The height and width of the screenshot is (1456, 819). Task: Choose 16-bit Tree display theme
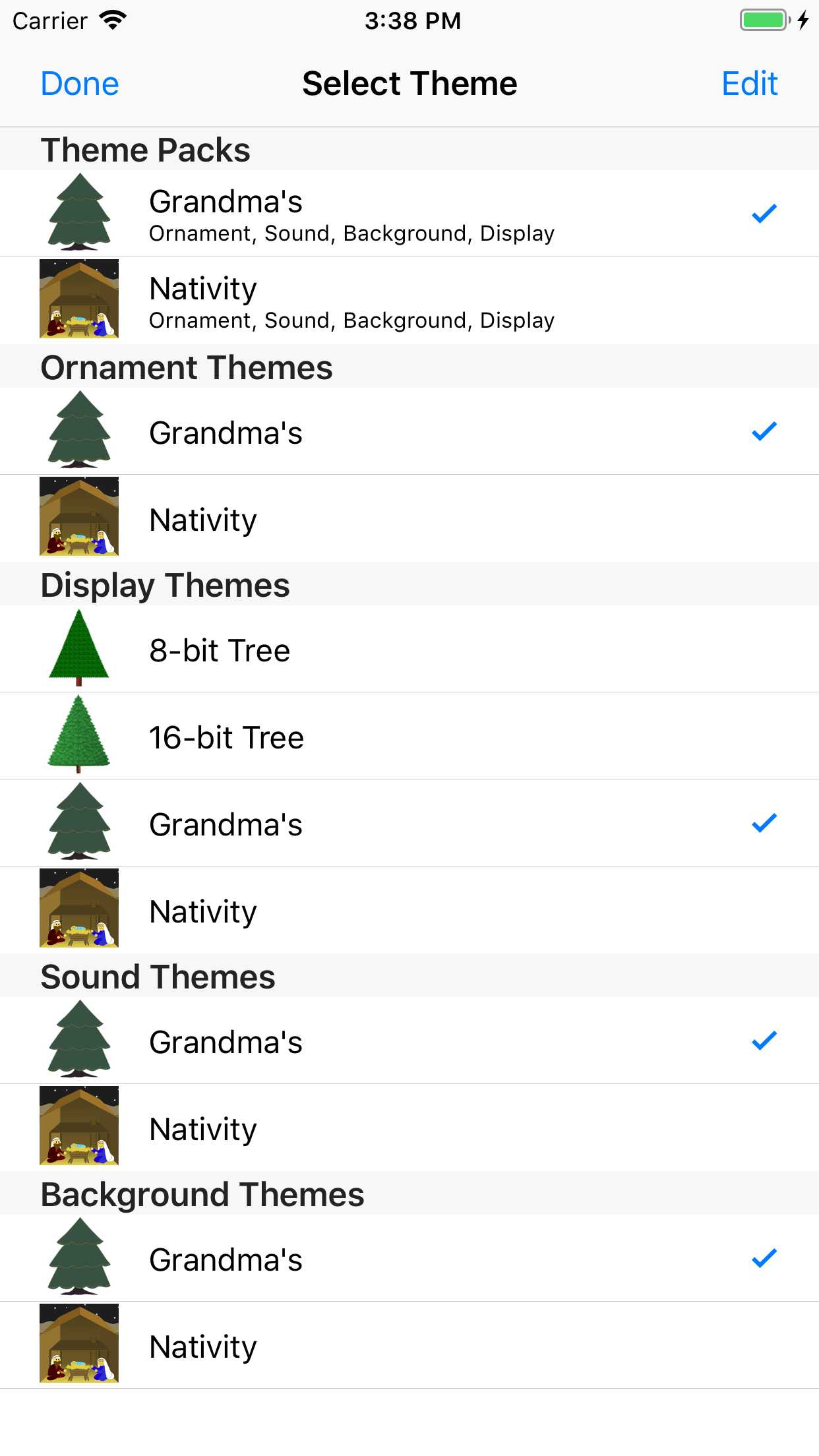(226, 737)
